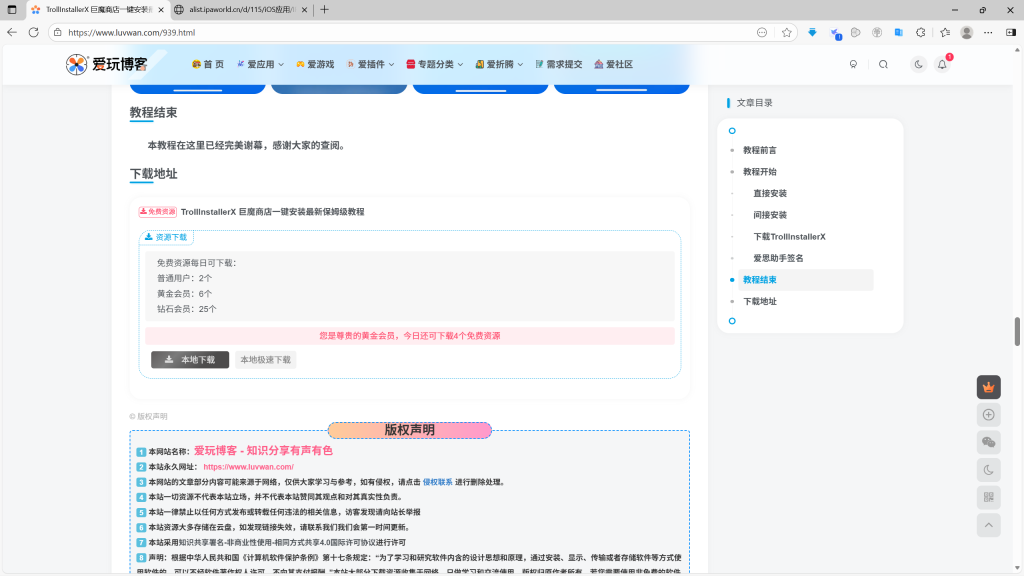Open the 爱游戏 nav item
Viewport: 1024px width, 576px height.
[315, 64]
